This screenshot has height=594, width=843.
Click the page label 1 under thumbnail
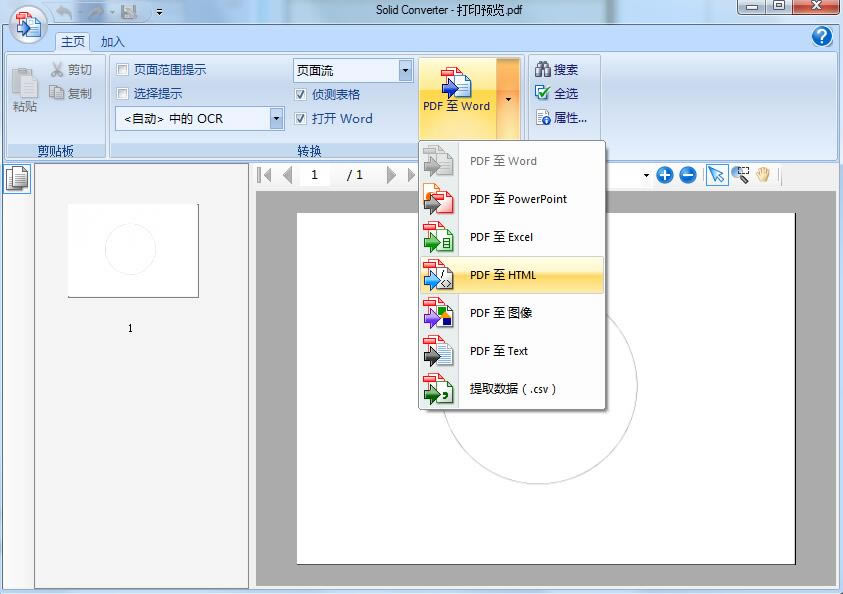click(130, 328)
